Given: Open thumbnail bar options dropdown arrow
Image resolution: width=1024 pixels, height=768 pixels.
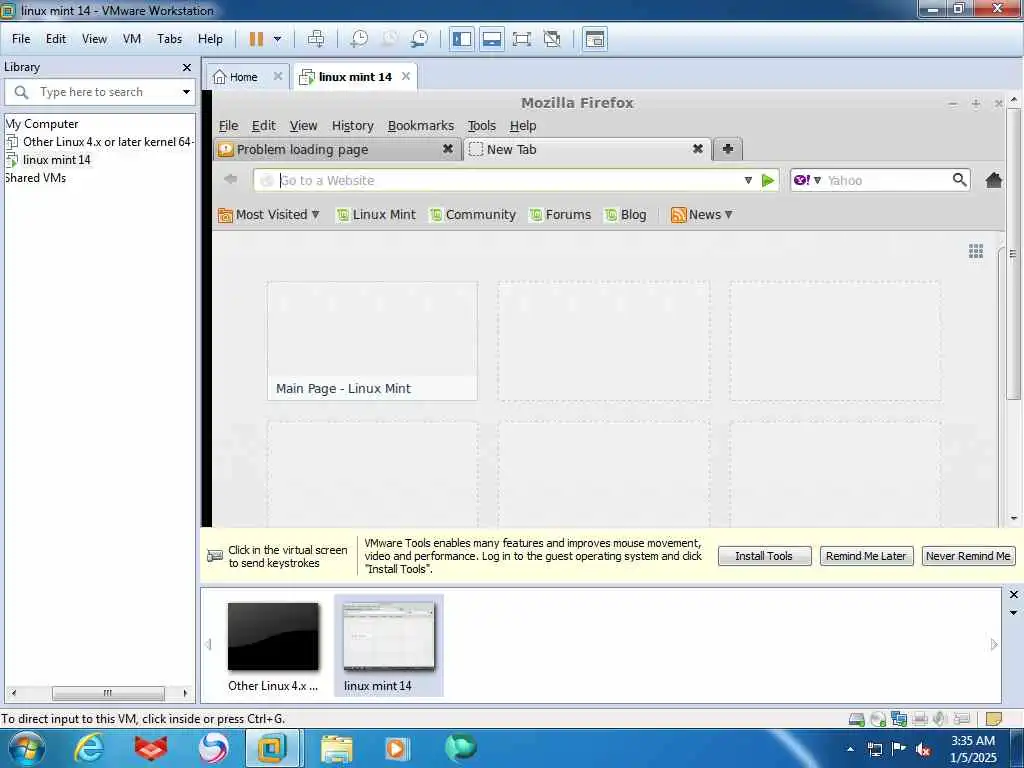Looking at the screenshot, I should coord(1014,613).
